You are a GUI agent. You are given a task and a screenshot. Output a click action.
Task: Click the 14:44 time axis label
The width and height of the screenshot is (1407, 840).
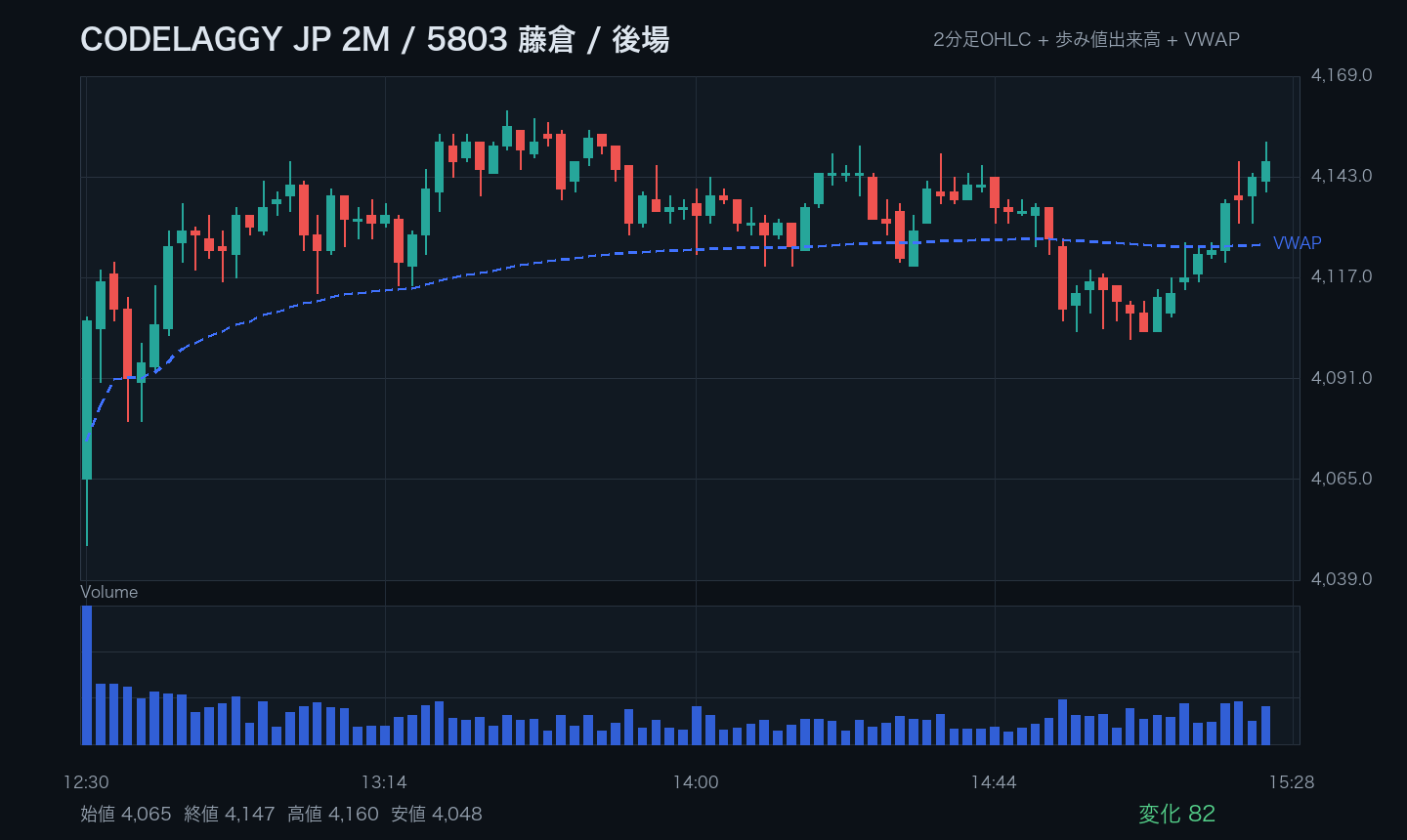[994, 782]
